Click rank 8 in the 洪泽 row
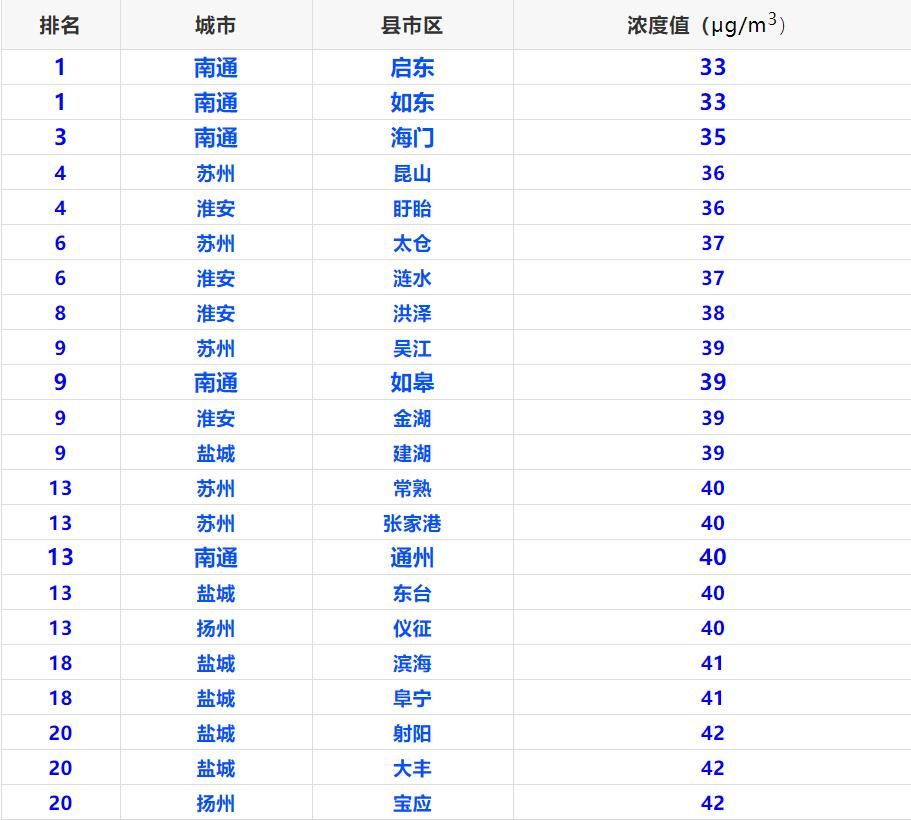This screenshot has height=820, width=911. click(60, 313)
